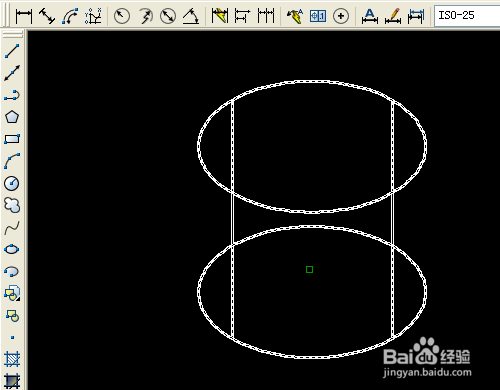
Task: Open the Insert Block tool
Action: [x=12, y=293]
